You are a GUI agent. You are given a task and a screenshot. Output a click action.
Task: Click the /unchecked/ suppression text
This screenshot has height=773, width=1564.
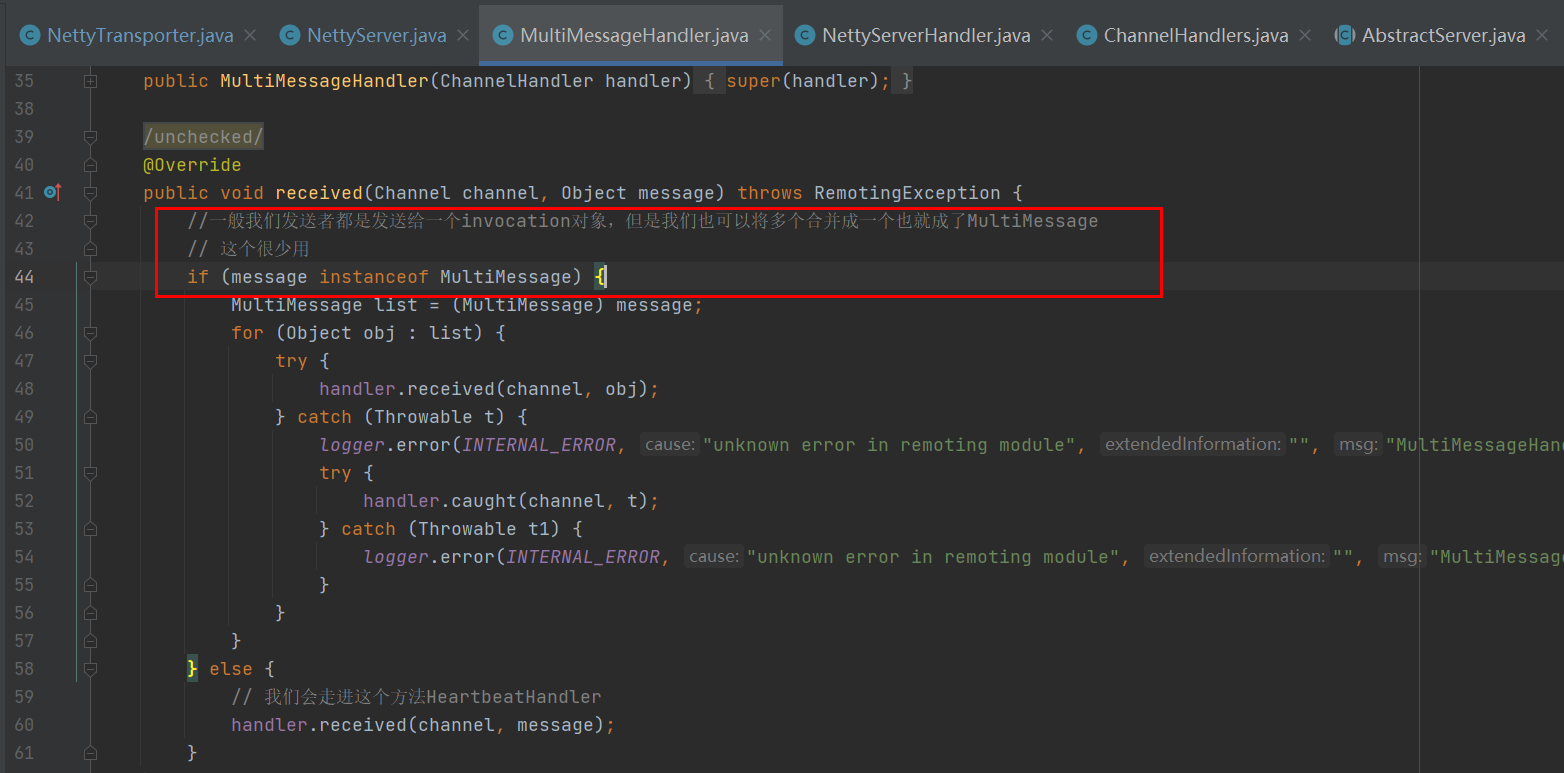point(204,137)
